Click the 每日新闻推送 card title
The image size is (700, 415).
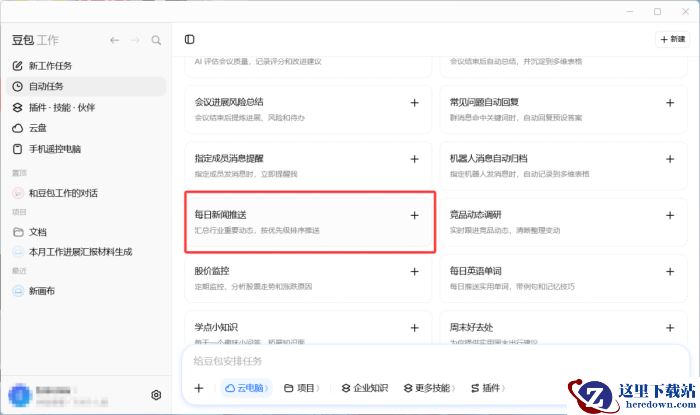click(221, 215)
